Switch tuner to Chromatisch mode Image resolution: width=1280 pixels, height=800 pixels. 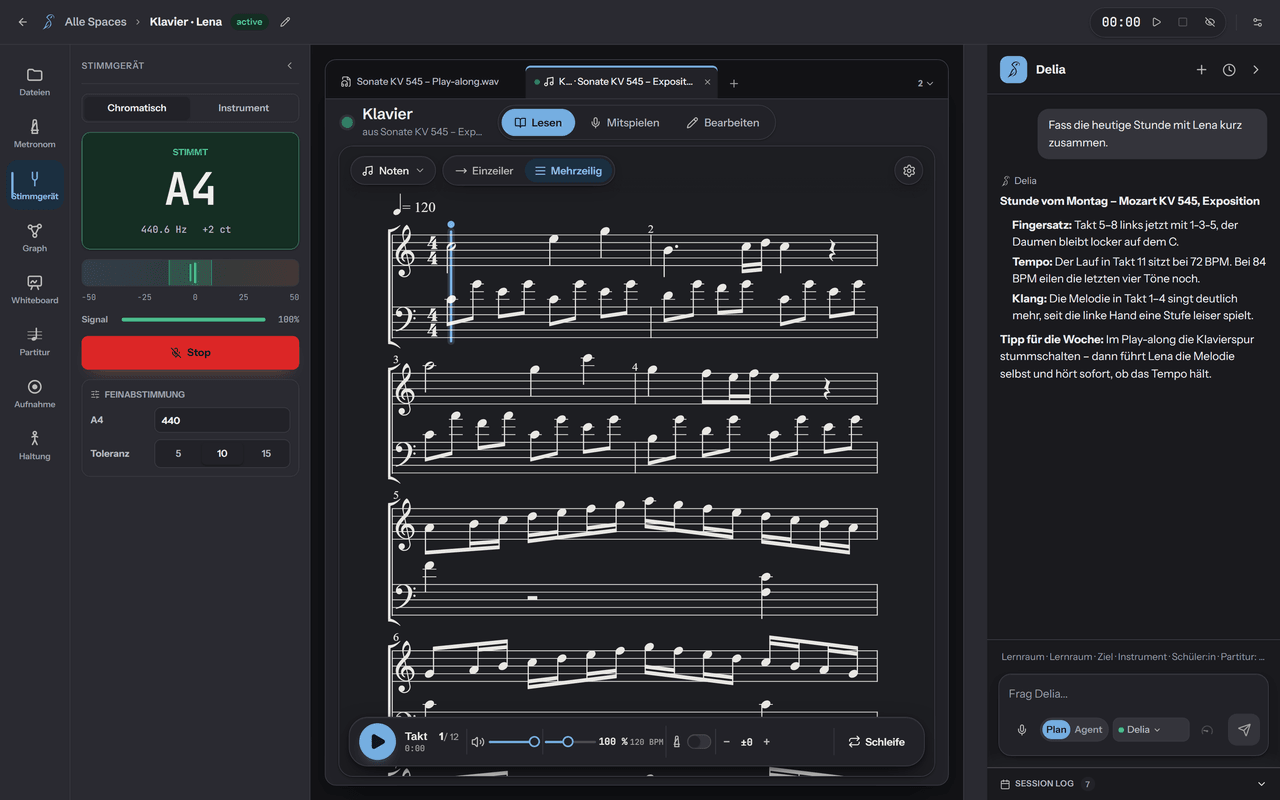click(x=137, y=108)
